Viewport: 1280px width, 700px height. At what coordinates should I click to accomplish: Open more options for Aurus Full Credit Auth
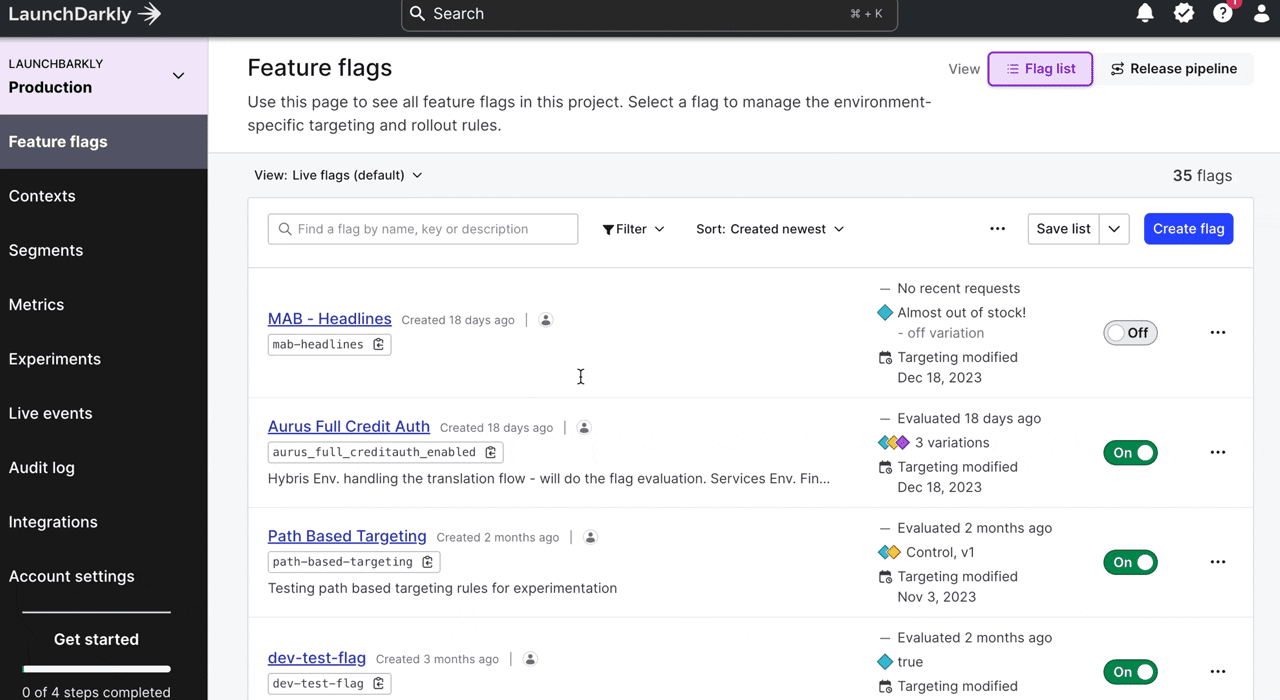(1217, 452)
